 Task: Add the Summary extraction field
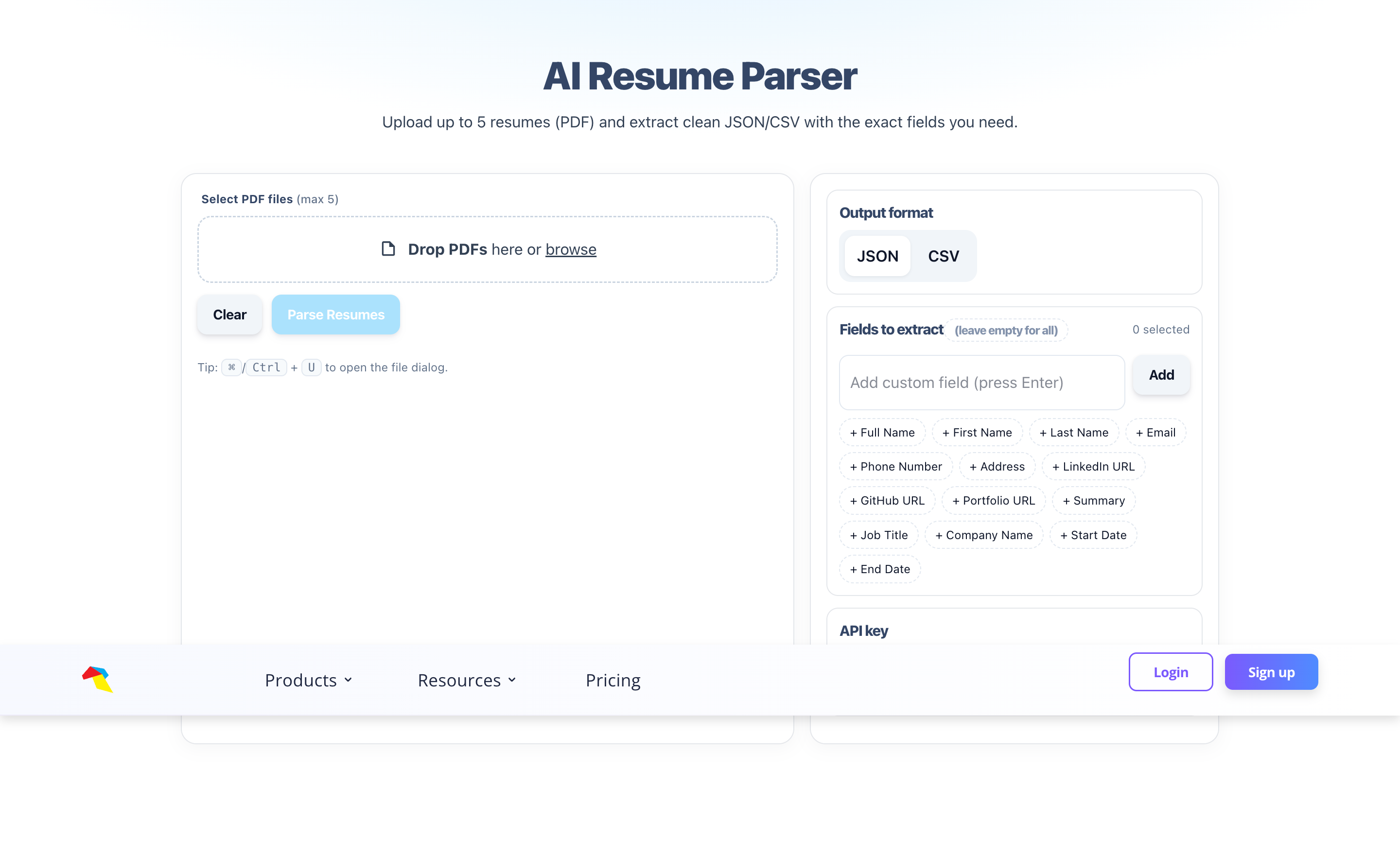coord(1093,500)
